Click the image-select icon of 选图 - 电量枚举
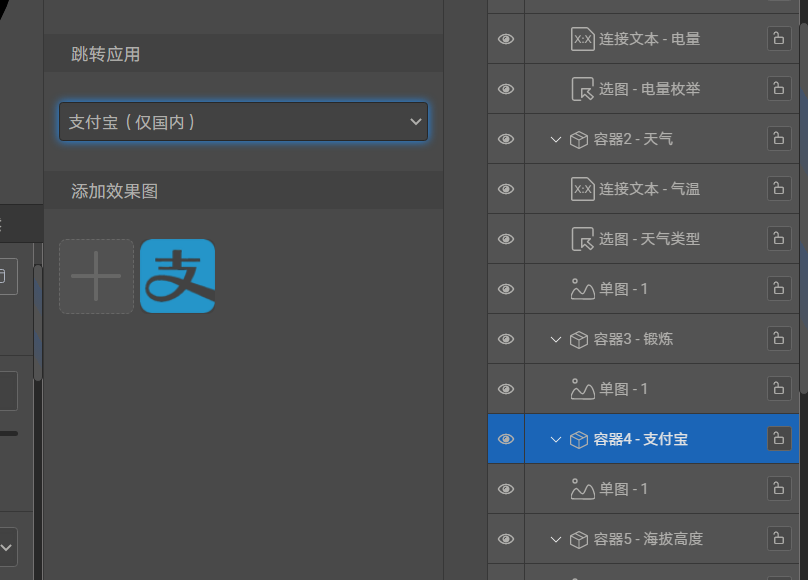 pyautogui.click(x=583, y=89)
